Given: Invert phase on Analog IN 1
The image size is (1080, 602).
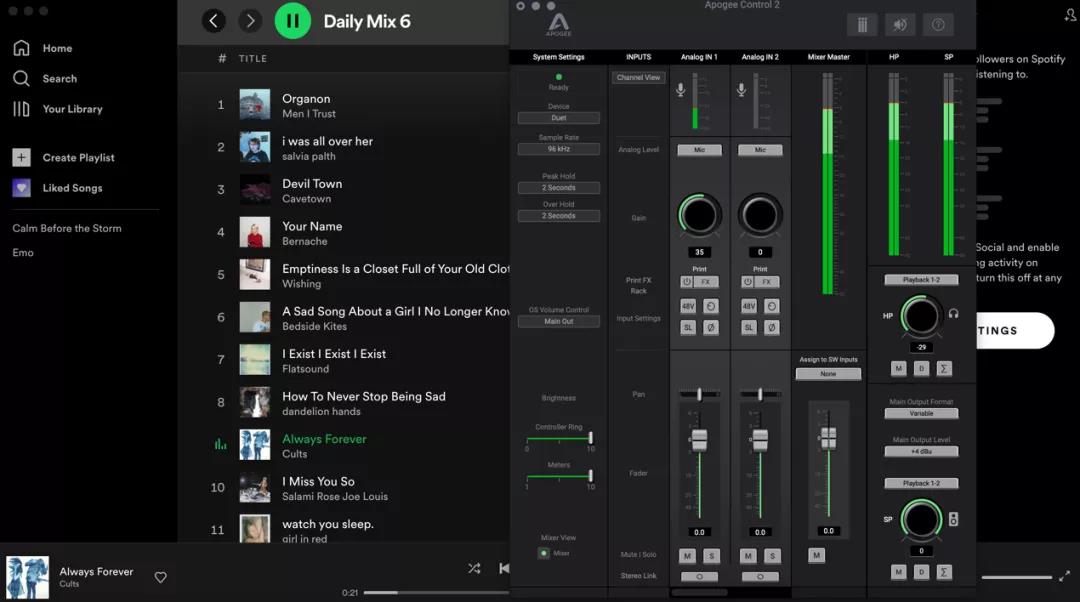Looking at the screenshot, I should coord(711,328).
